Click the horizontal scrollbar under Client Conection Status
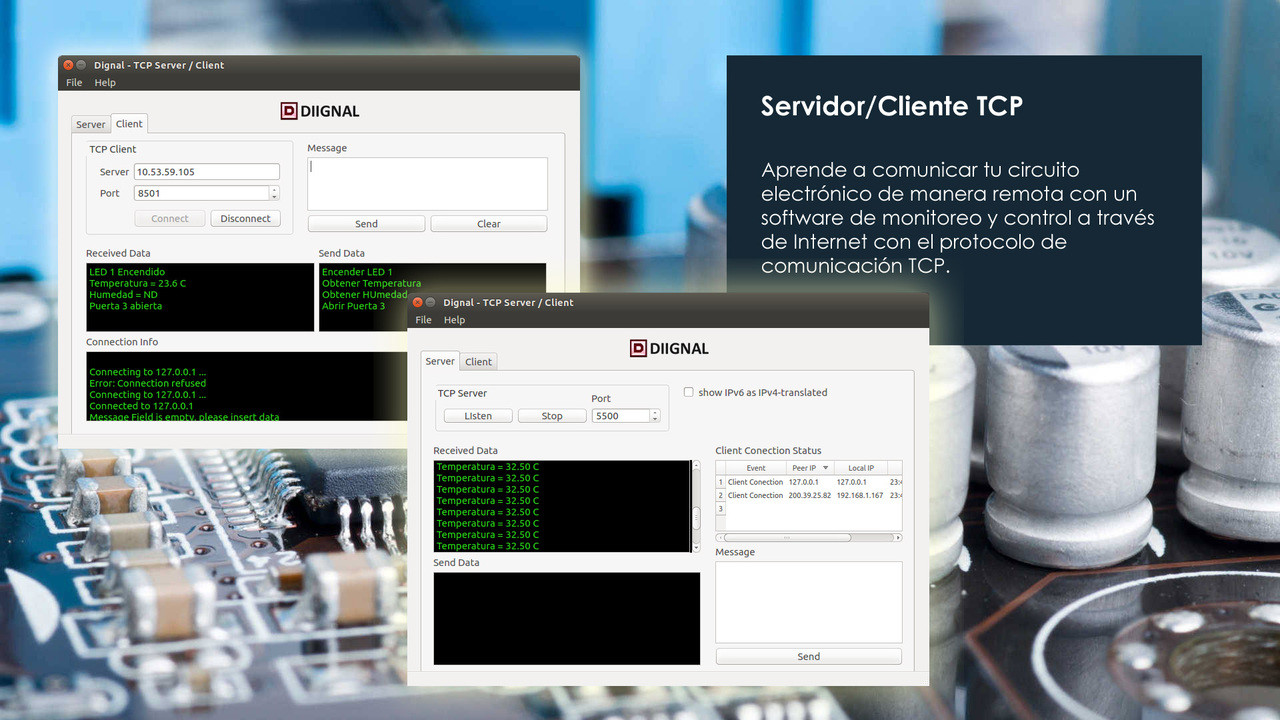The height and width of the screenshot is (720, 1280). click(787, 537)
